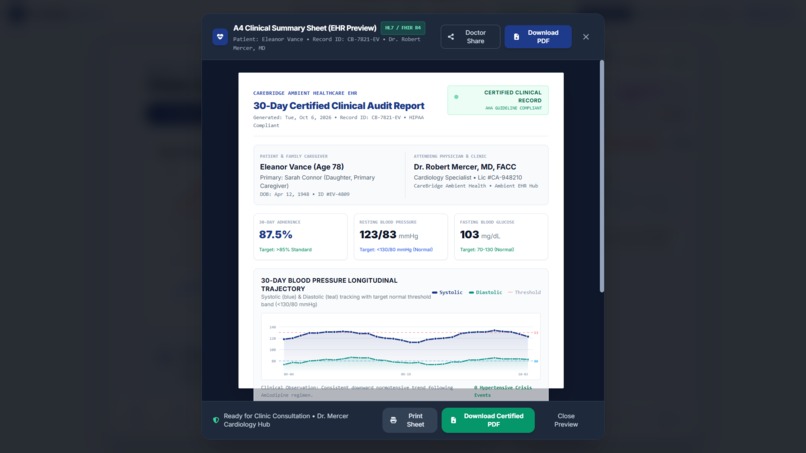Click '30-DAY BLOOD PRESSURE LONGITUDINAL TRAJECTORY' heading
The image size is (806, 453).
point(329,284)
